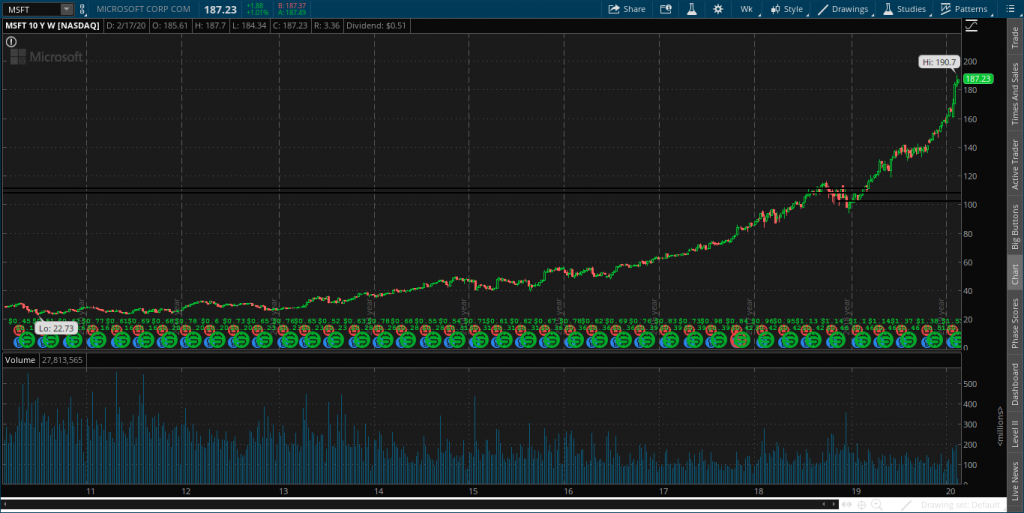The height and width of the screenshot is (513, 1024).
Task: Open the Drawing set: Default selector
Action: click(x=960, y=505)
